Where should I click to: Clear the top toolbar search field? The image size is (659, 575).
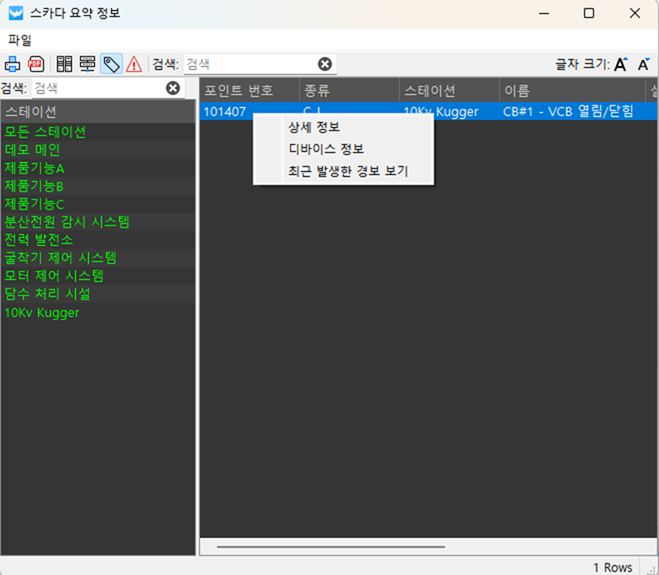(324, 64)
